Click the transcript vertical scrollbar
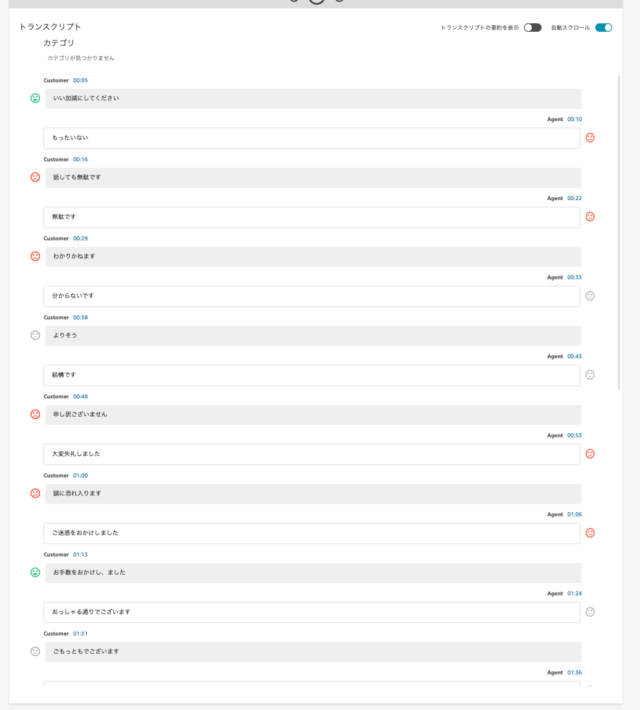This screenshot has height=710, width=640. pos(619,232)
